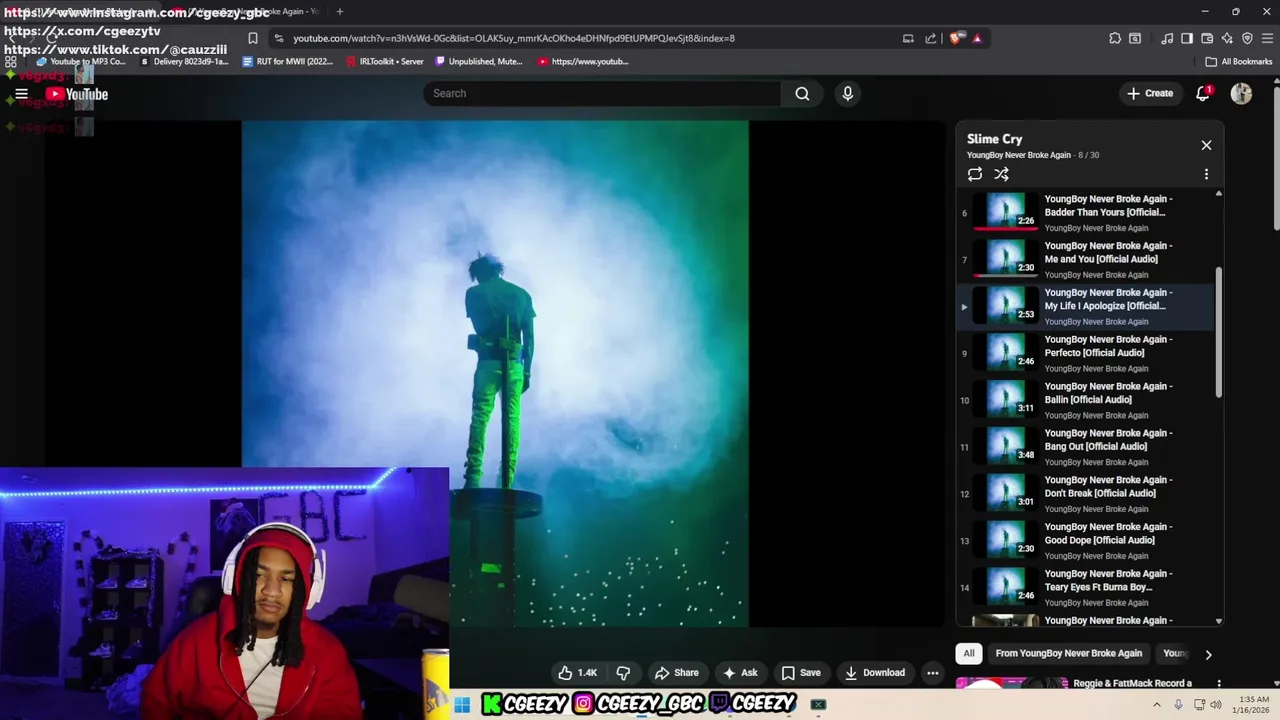
Task: Open the YouTube account avatar menu
Action: (x=1241, y=93)
